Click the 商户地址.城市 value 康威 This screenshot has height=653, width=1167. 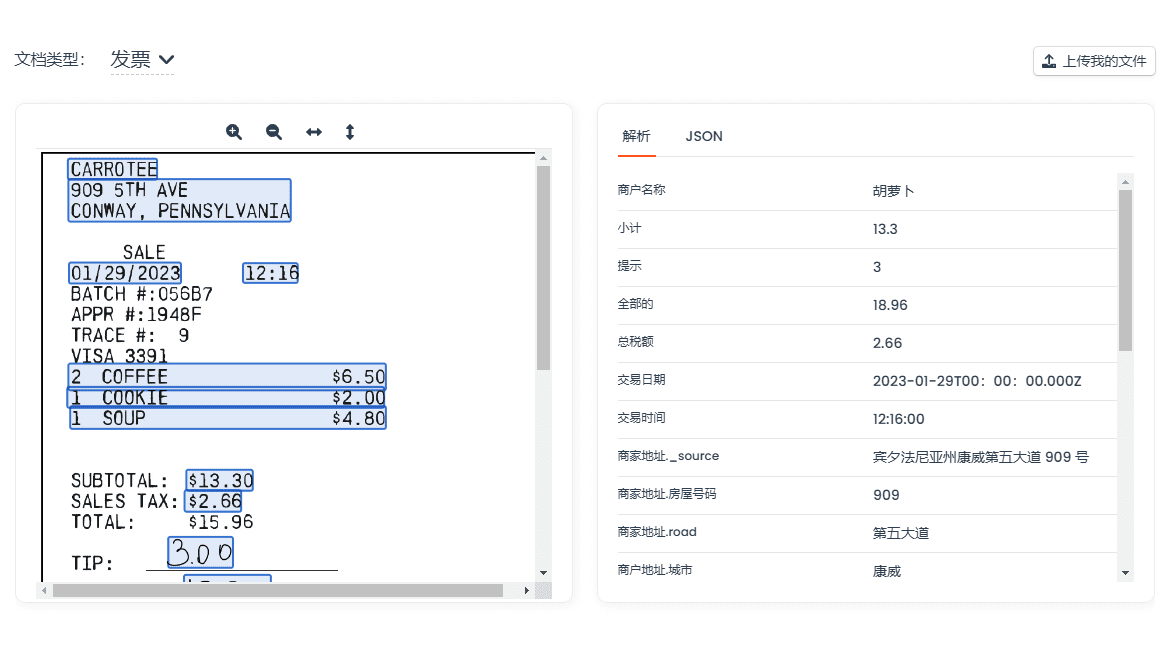tap(886, 571)
